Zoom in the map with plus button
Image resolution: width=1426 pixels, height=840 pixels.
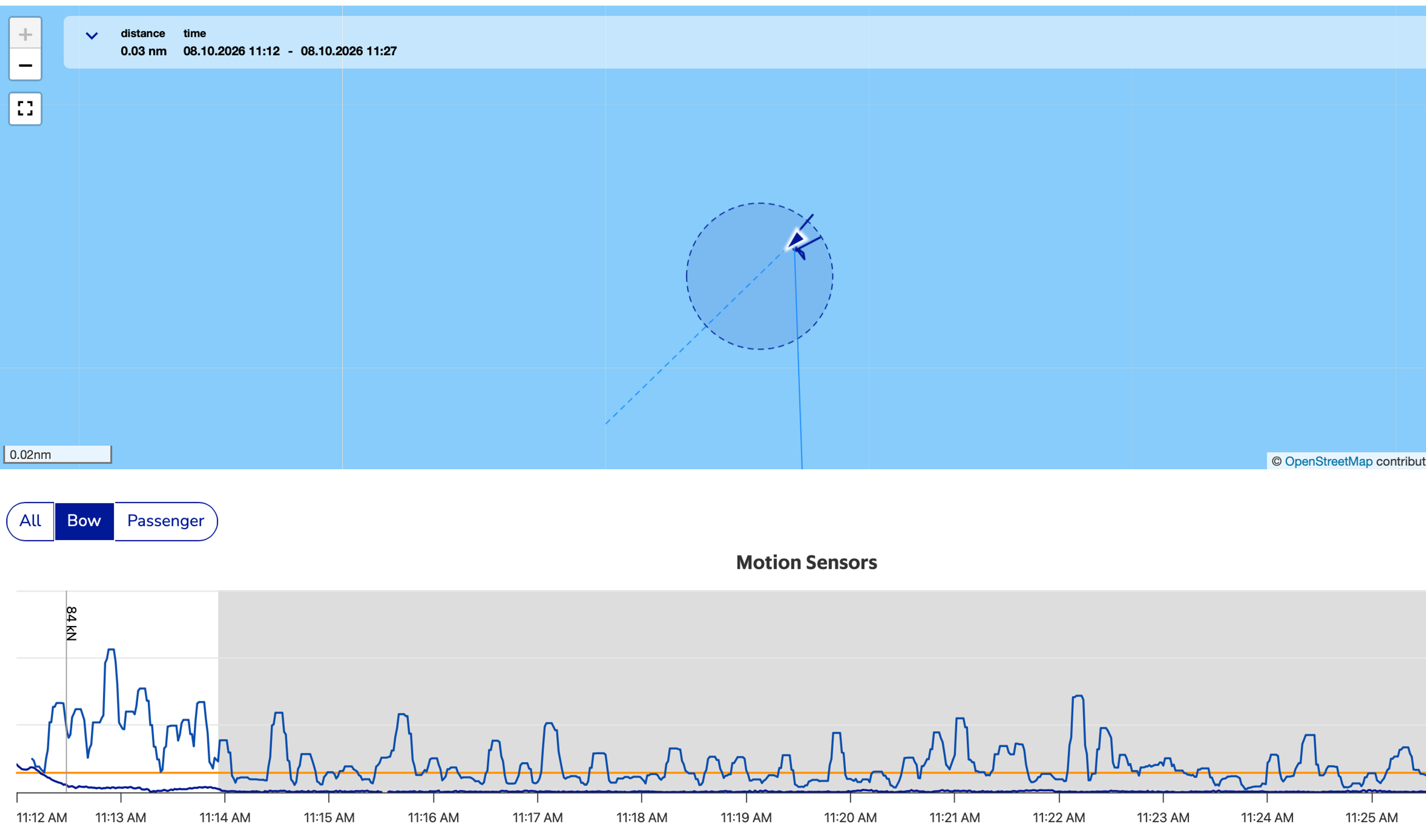tap(25, 34)
